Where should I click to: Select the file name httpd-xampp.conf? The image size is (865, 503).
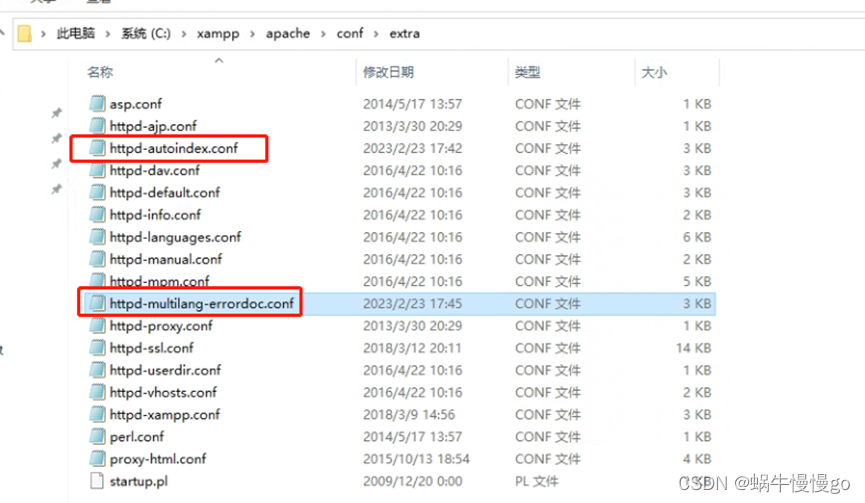click(164, 415)
